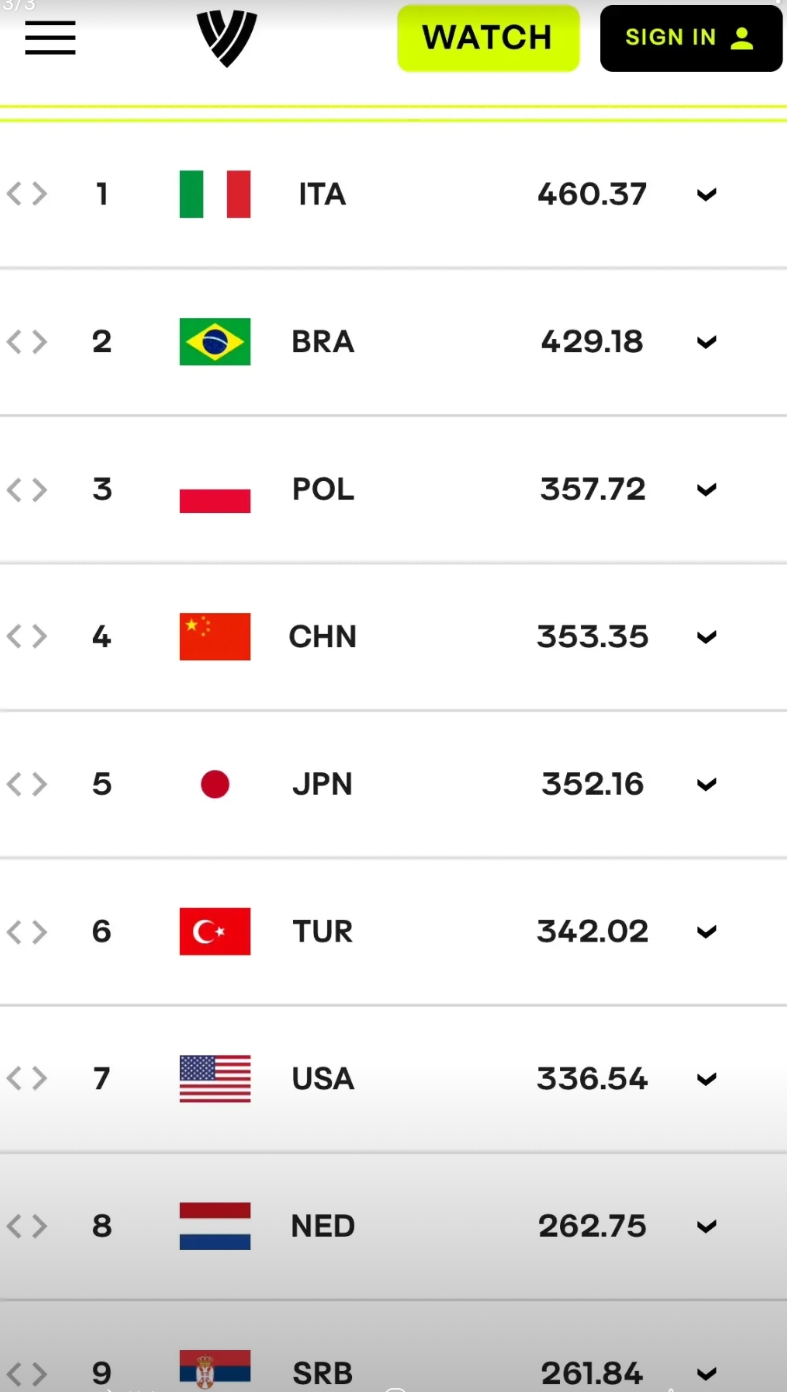Image resolution: width=787 pixels, height=1392 pixels.
Task: Click the WATCH button
Action: 488,38
